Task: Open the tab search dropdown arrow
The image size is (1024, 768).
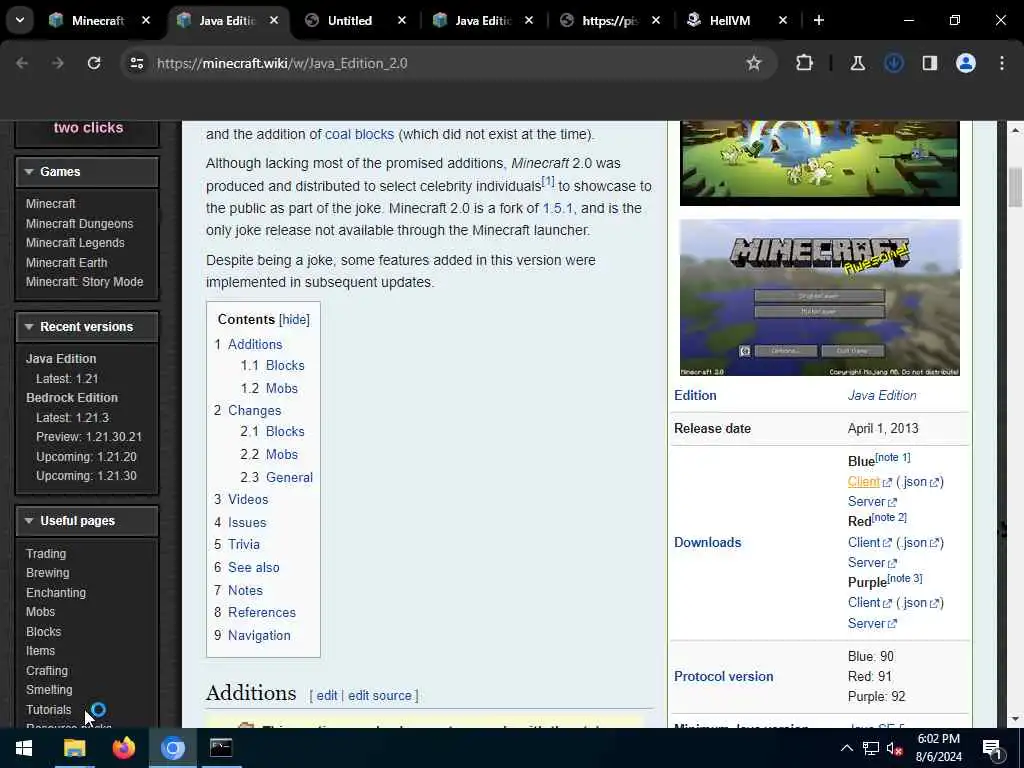Action: pyautogui.click(x=20, y=20)
